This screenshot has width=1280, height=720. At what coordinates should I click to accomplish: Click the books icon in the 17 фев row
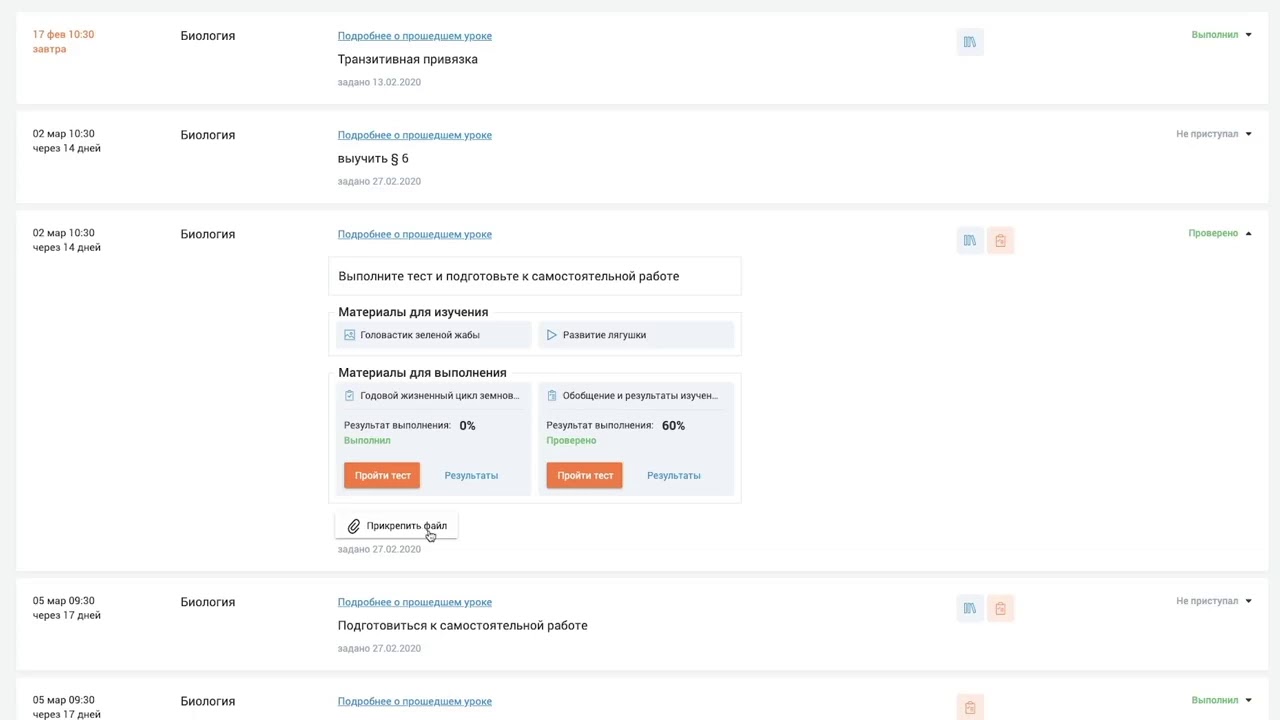(969, 42)
